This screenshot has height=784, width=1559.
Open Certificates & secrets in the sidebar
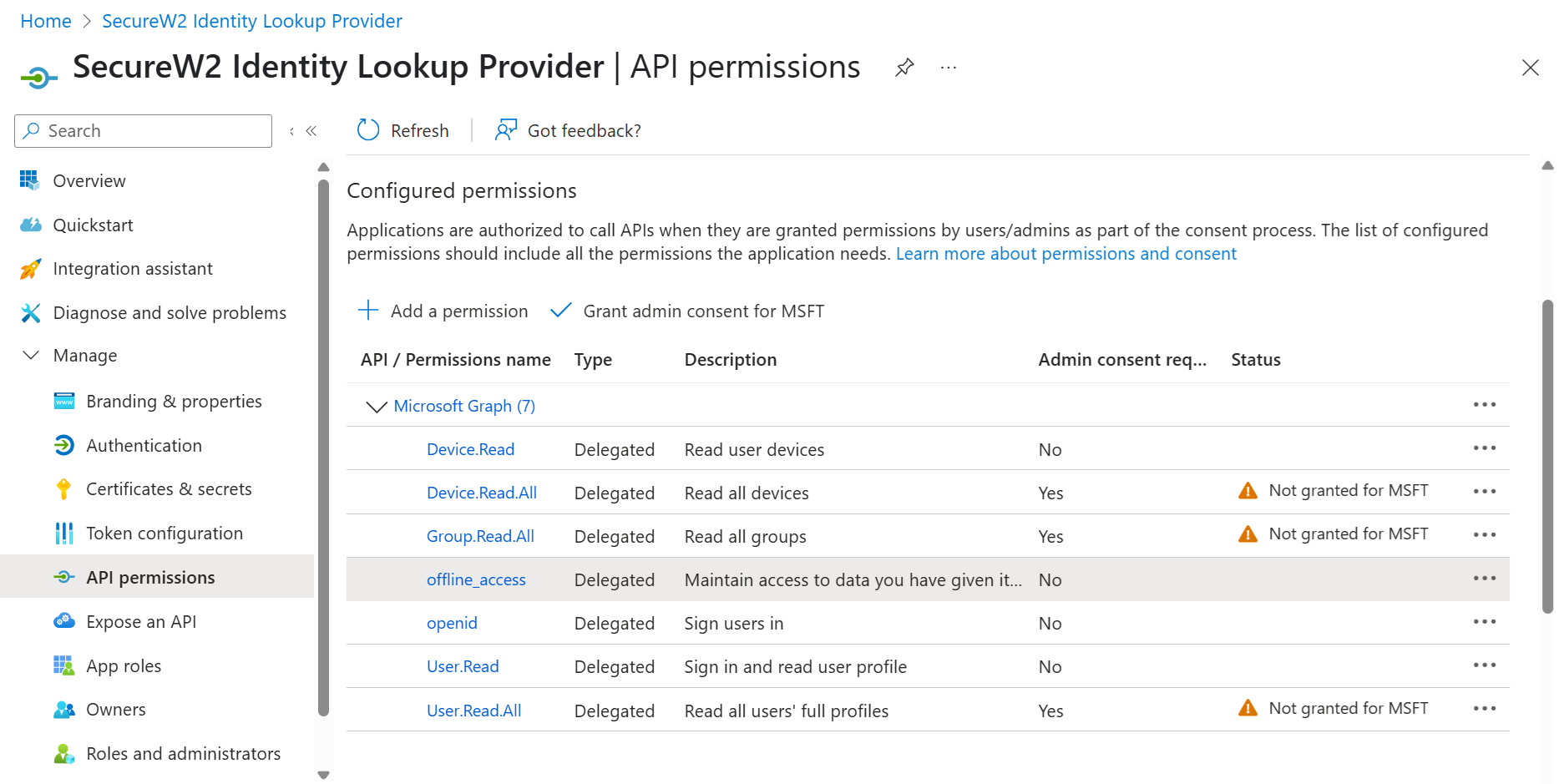click(169, 489)
